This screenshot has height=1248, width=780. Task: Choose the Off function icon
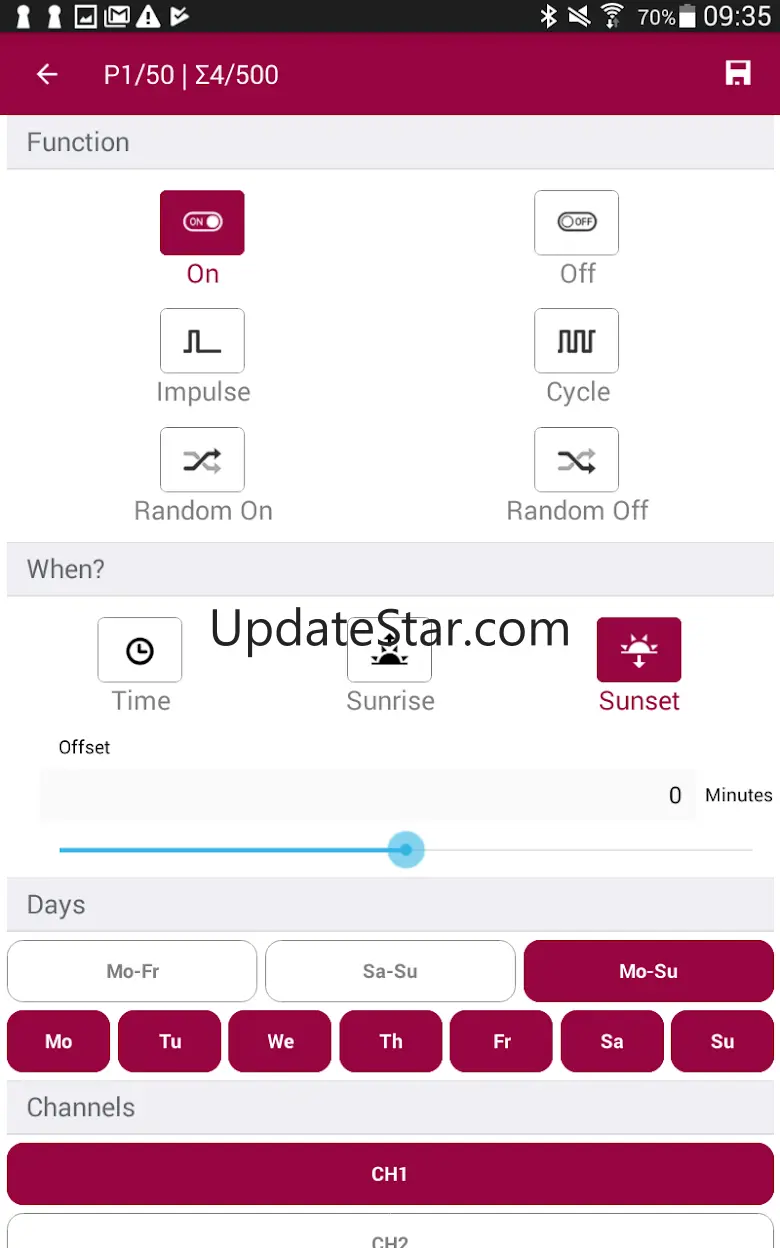[x=577, y=223]
